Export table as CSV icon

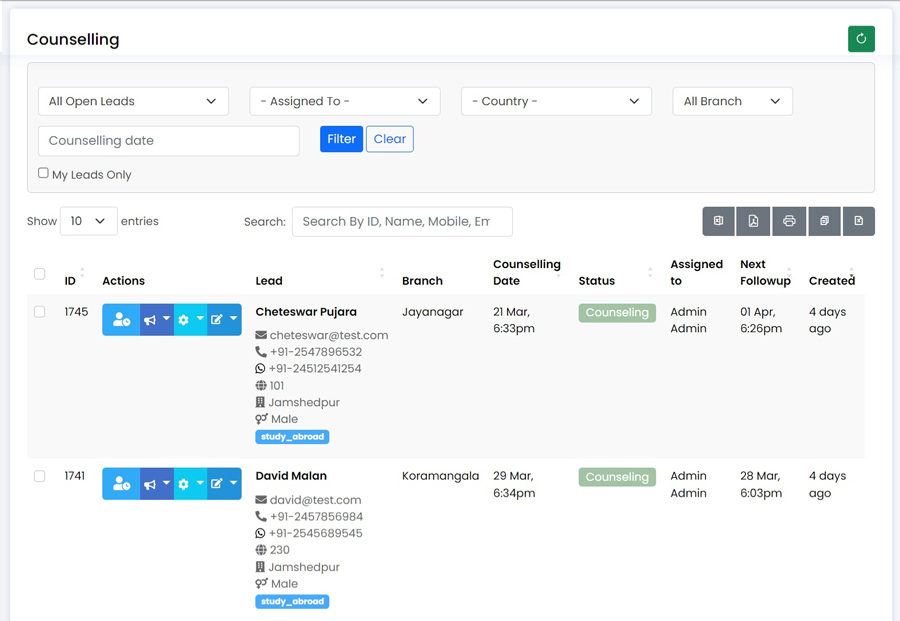[859, 221]
